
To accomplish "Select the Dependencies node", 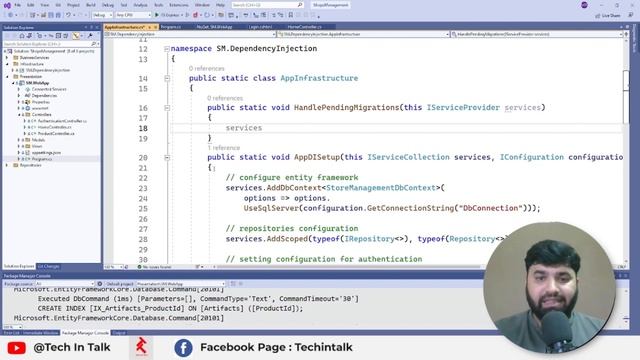I will pos(44,96).
